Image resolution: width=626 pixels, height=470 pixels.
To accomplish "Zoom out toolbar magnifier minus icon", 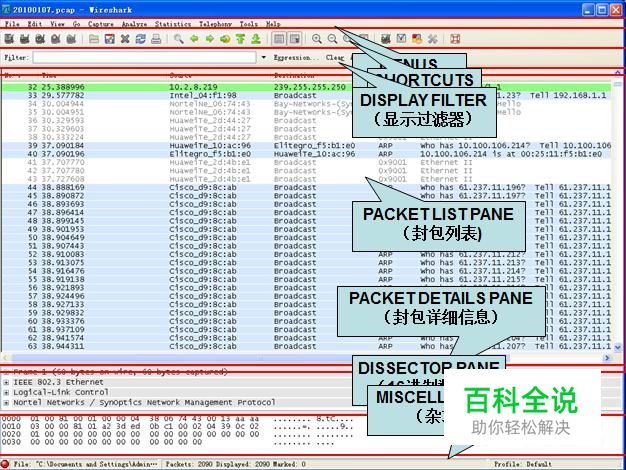I will tap(332, 39).
